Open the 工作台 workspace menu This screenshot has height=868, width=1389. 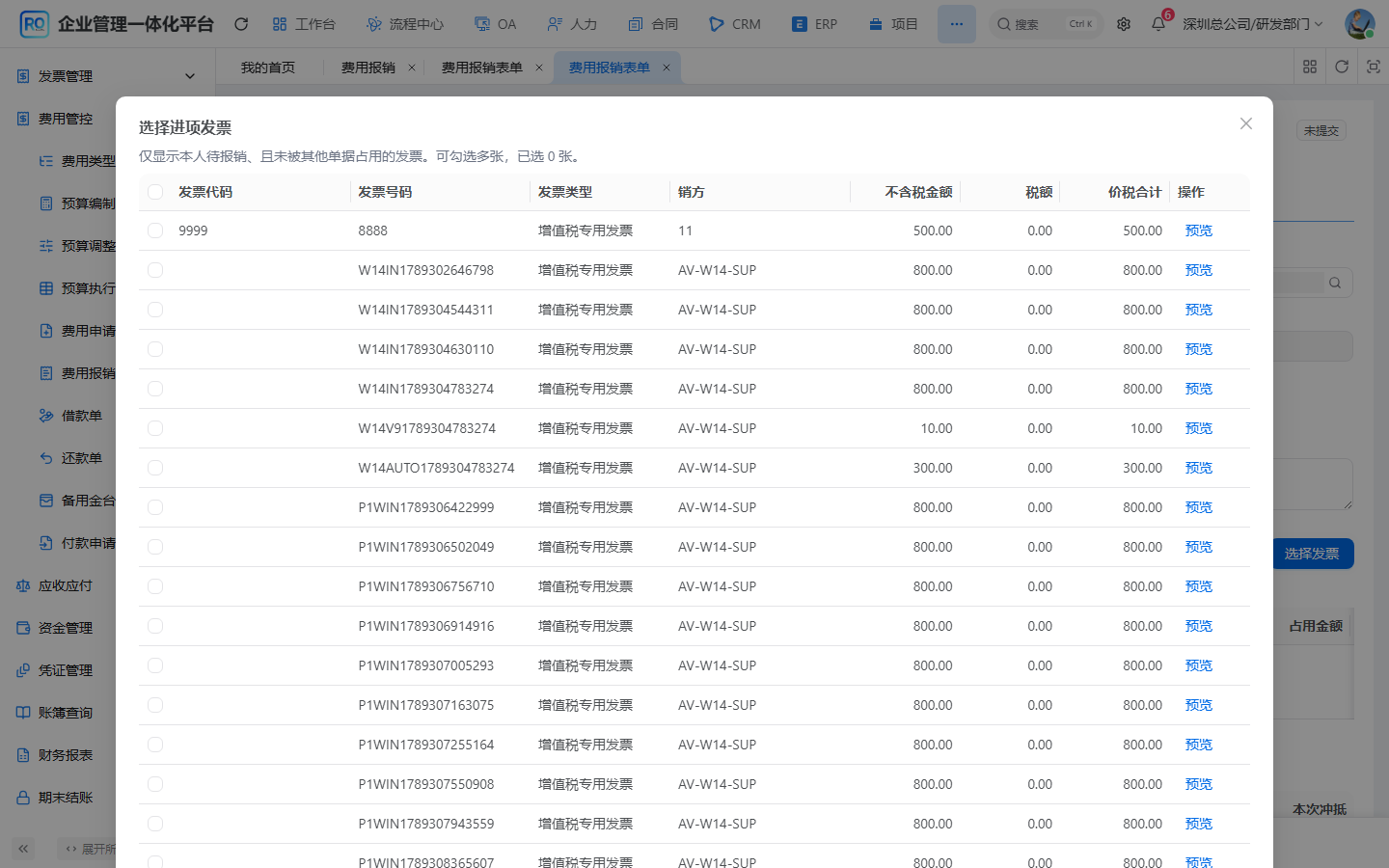pos(304,24)
